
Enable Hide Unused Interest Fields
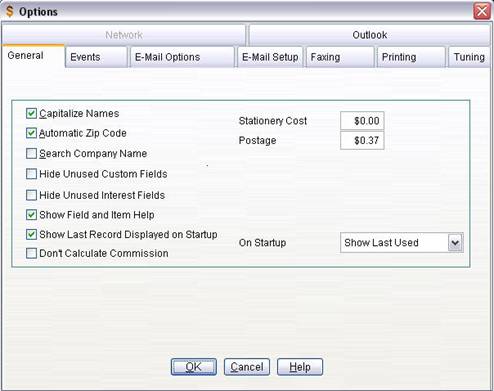click(x=31, y=195)
